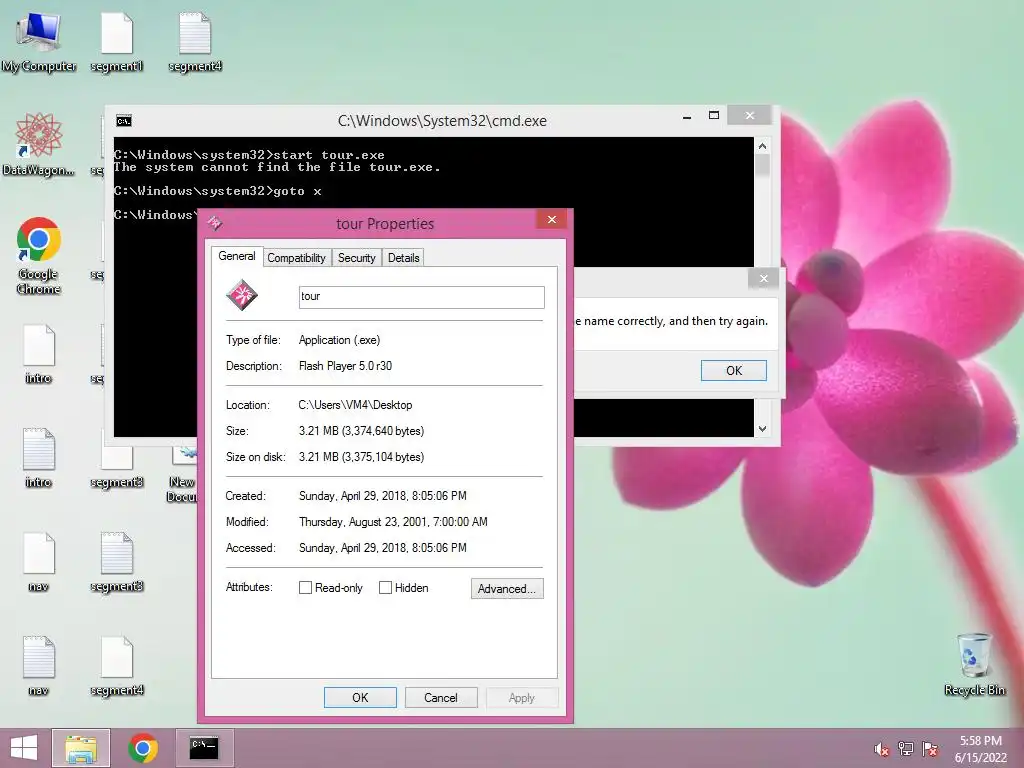Click the Chrome icon in the taskbar
The image size is (1024, 768).
point(143,748)
